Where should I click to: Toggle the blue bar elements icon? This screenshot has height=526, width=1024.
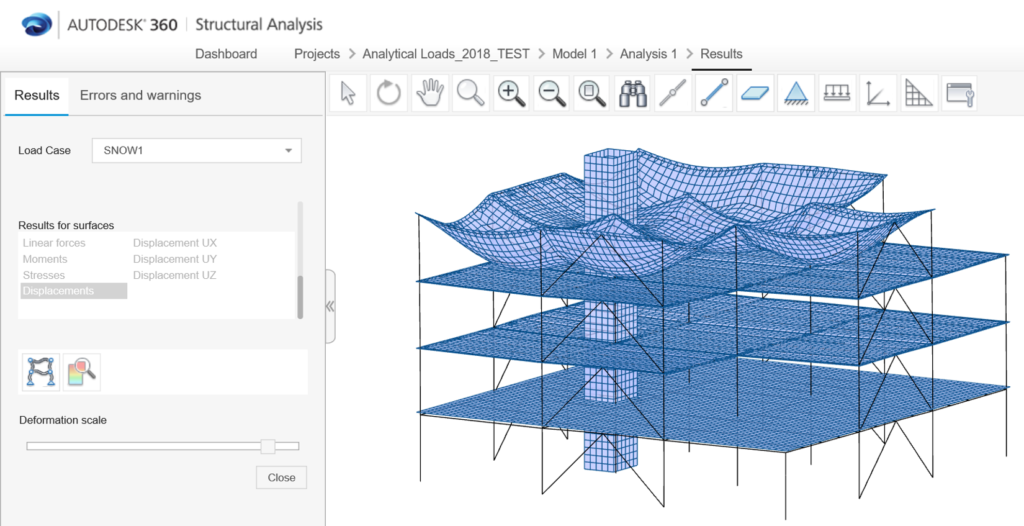[714, 94]
